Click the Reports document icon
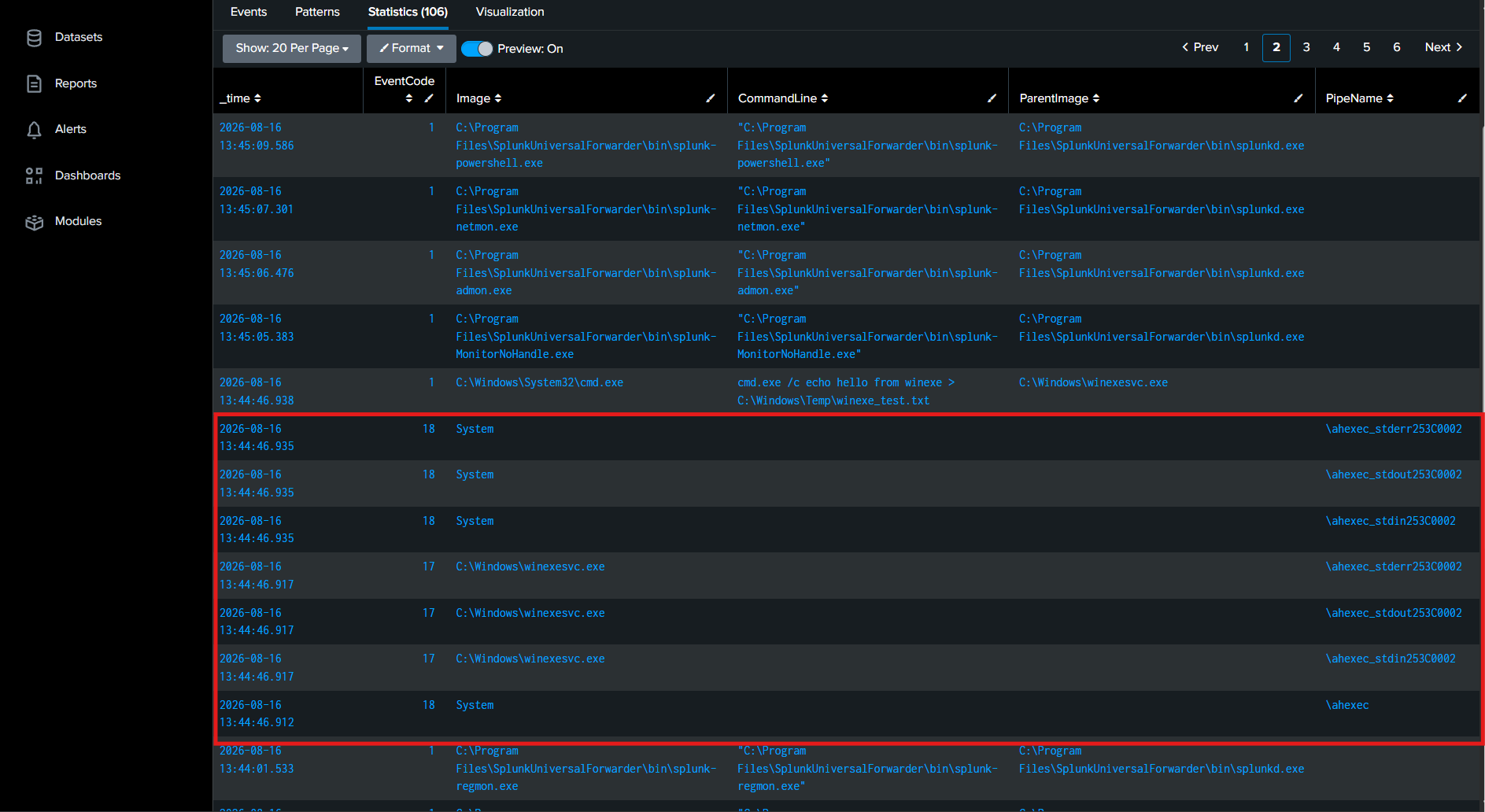1485x812 pixels. [x=34, y=83]
